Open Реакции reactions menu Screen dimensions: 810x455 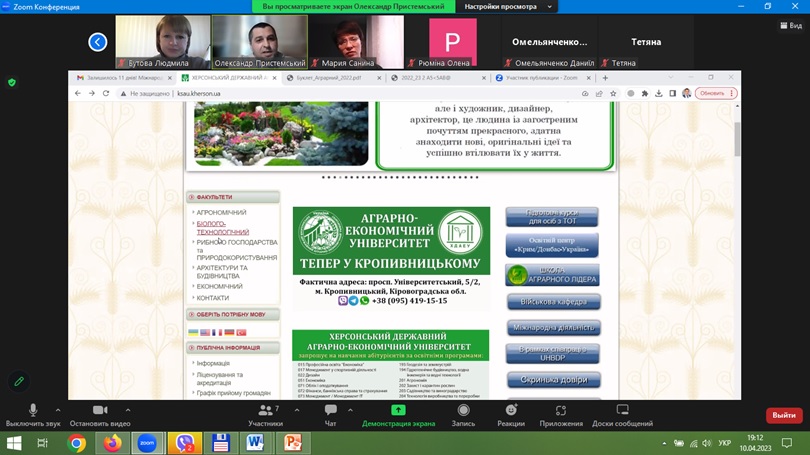(511, 415)
